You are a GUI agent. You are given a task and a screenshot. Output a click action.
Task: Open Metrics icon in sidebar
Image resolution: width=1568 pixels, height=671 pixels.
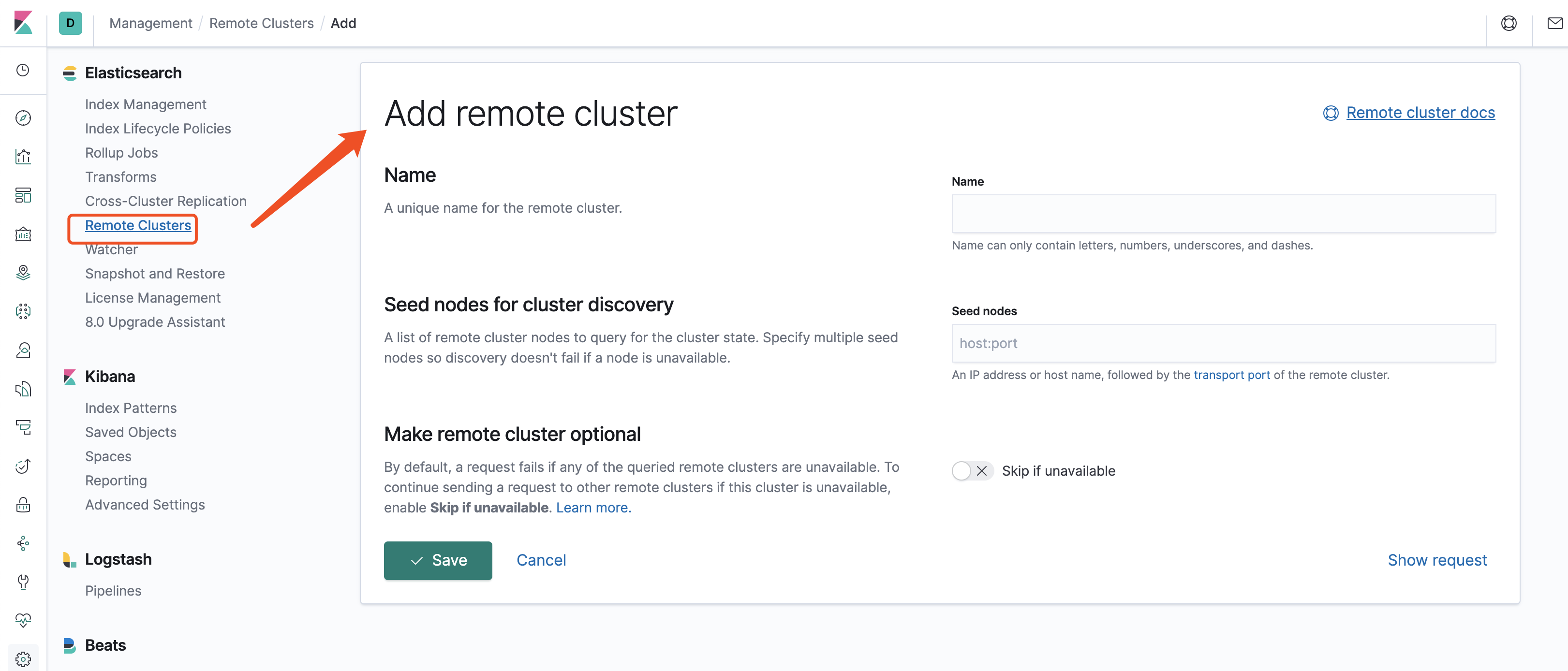click(23, 350)
